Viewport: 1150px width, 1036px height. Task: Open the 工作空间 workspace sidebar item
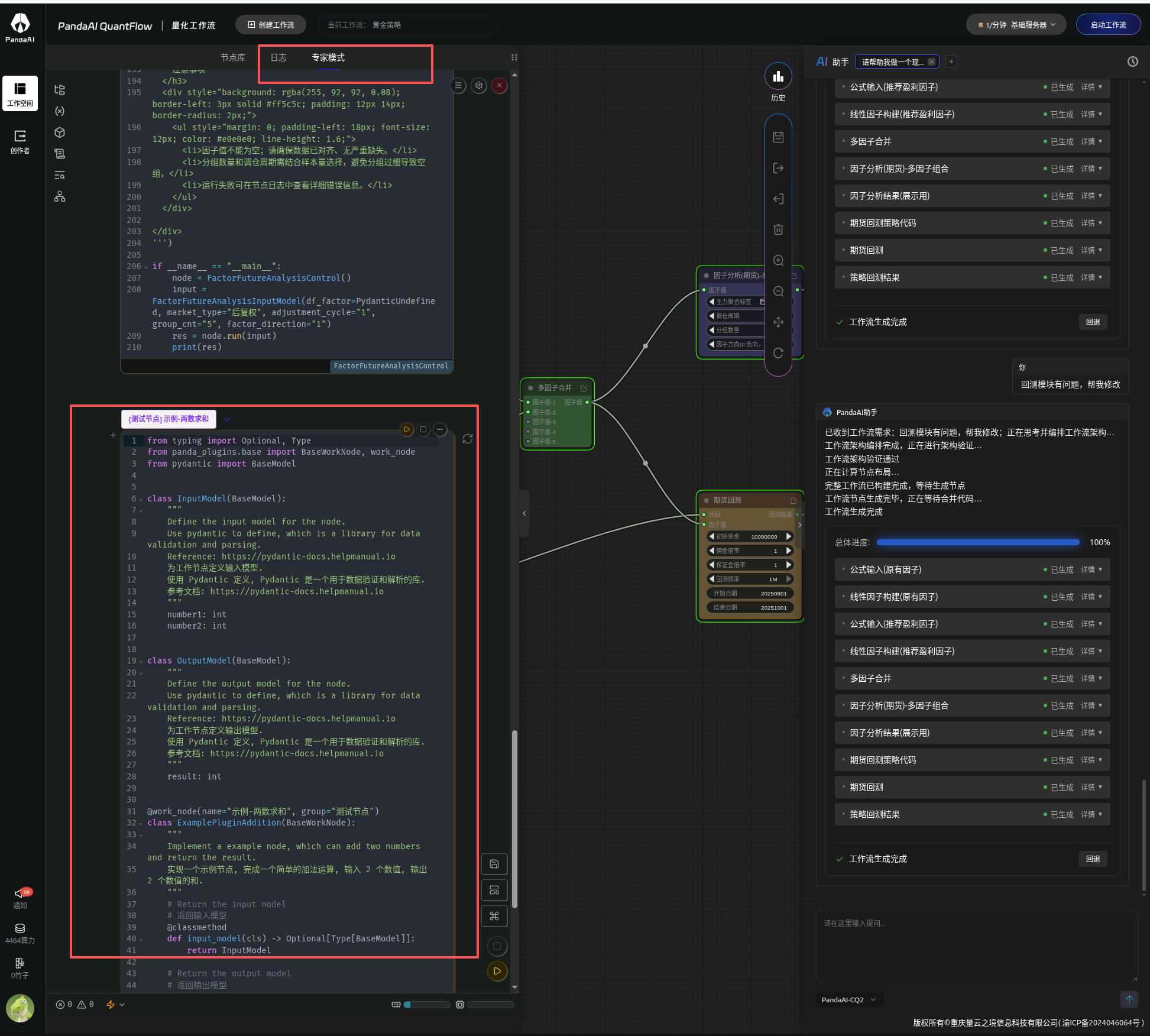pos(20,93)
